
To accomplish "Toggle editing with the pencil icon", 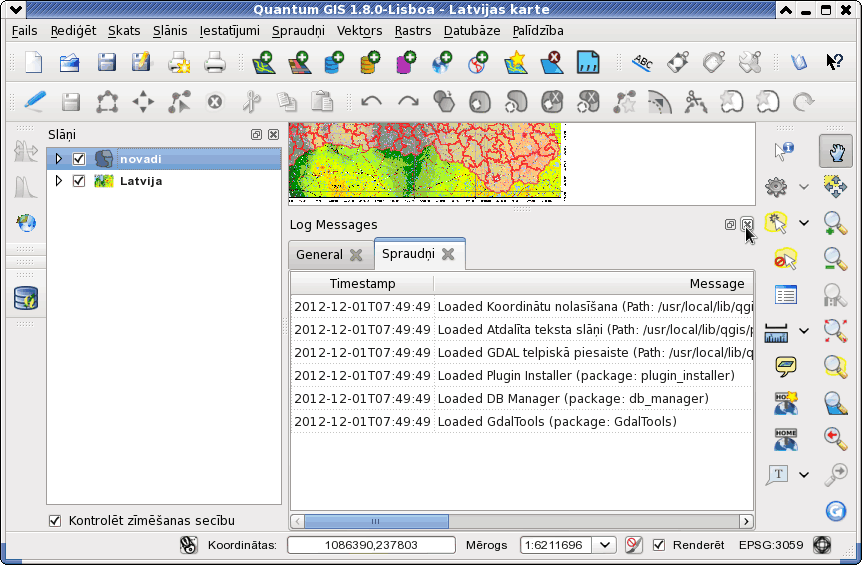I will pos(35,102).
